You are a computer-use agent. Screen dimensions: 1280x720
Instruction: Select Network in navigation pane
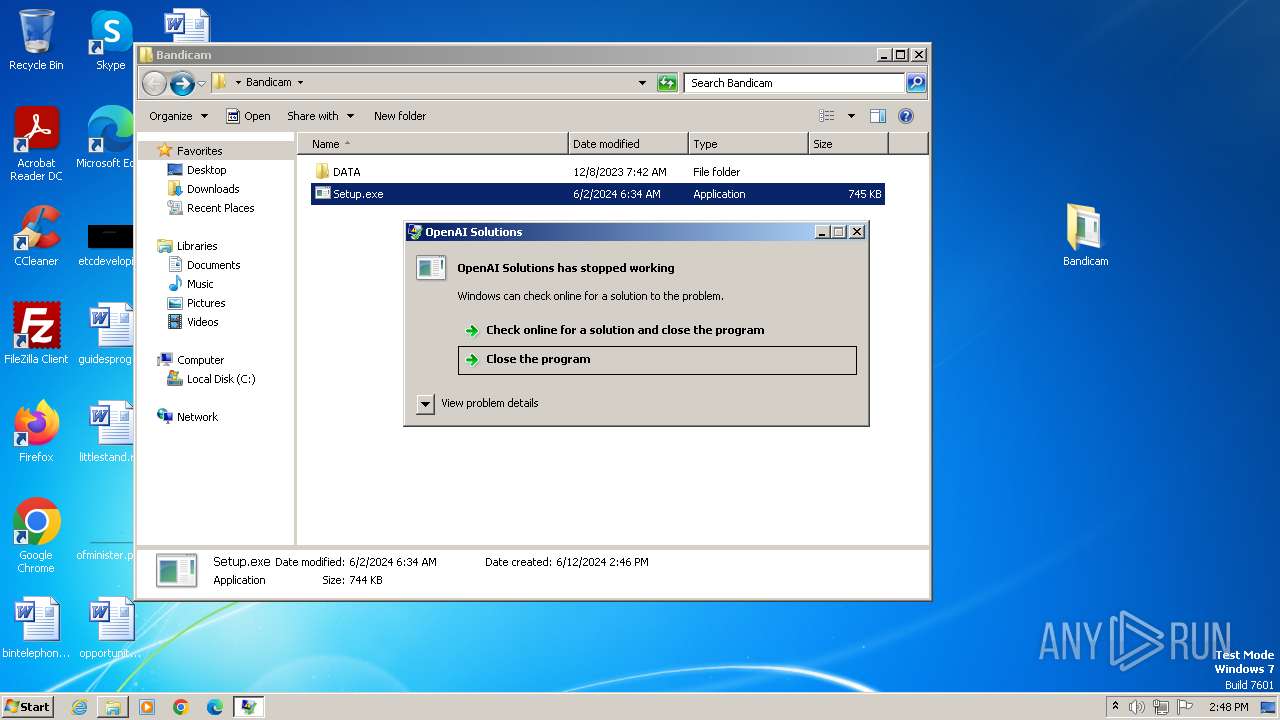pyautogui.click(x=197, y=417)
